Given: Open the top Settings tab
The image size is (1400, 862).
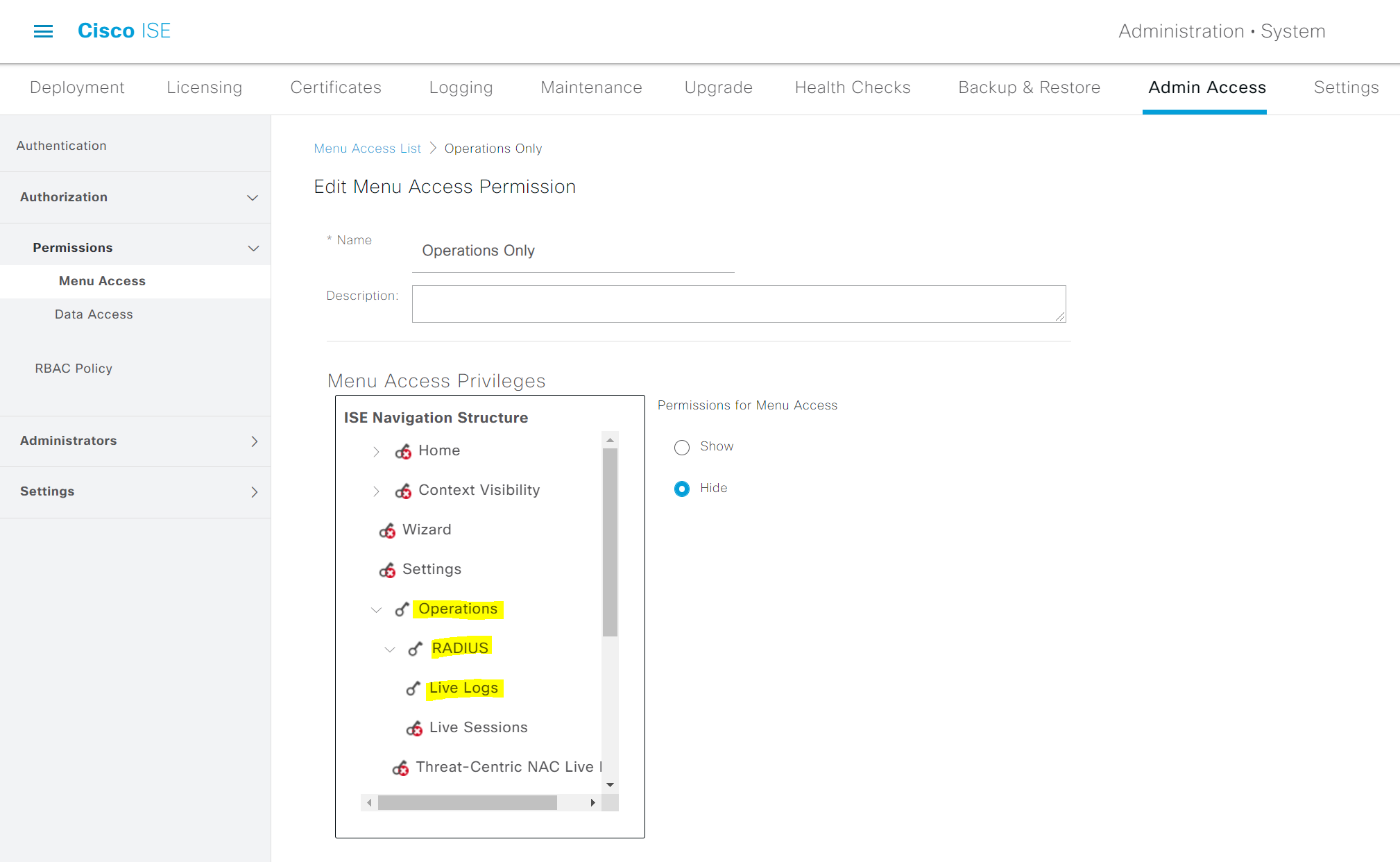Looking at the screenshot, I should point(1346,87).
